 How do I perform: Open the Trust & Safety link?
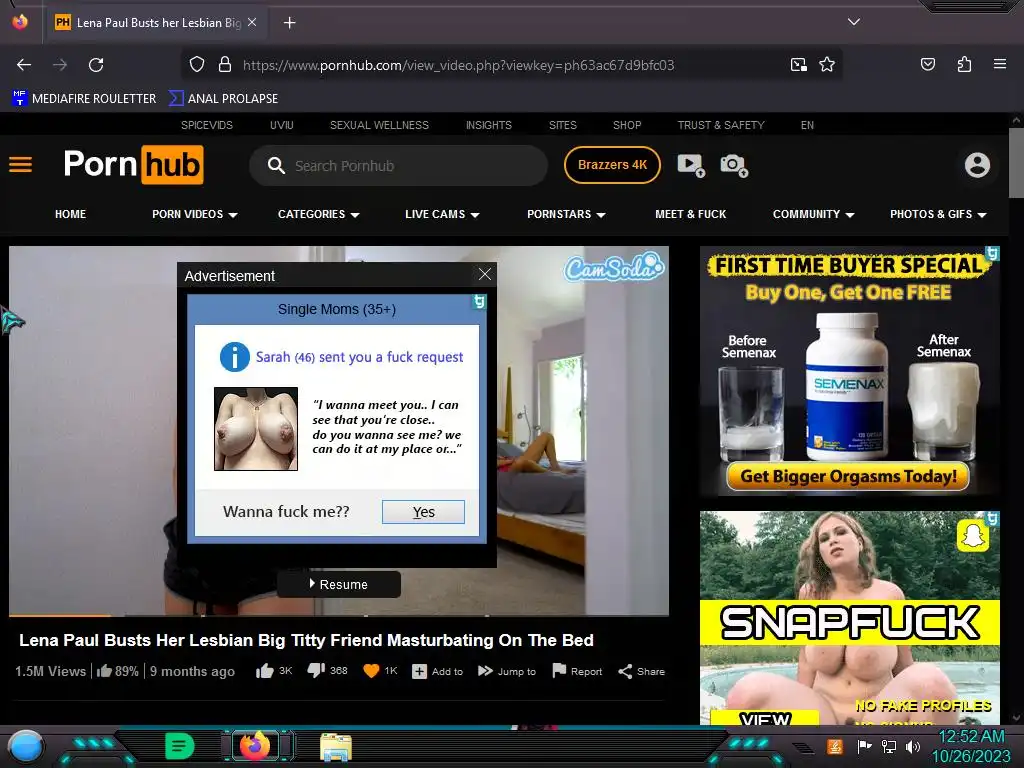pos(721,125)
